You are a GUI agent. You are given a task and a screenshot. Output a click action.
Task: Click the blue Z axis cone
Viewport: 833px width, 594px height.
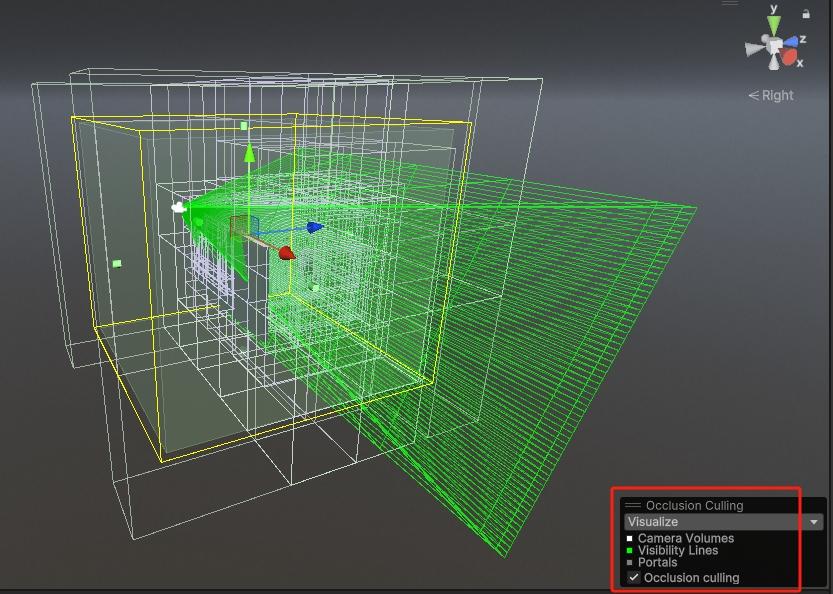790,41
